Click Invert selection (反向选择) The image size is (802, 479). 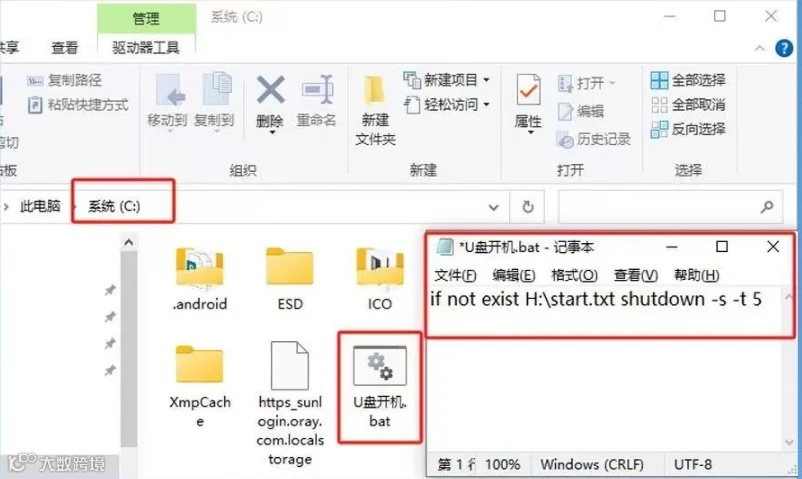688,129
